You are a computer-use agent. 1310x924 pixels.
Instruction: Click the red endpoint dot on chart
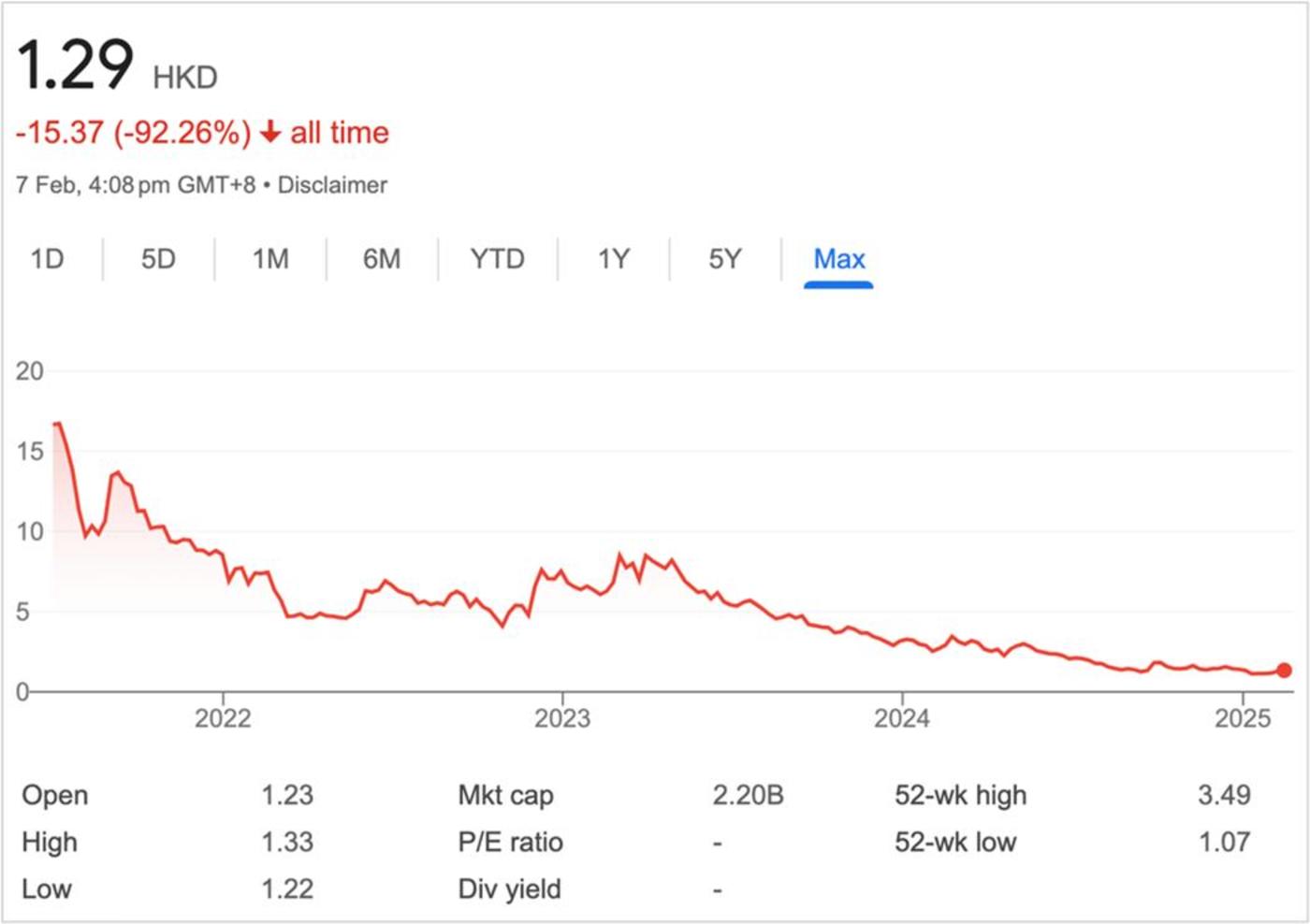pyautogui.click(x=1284, y=670)
